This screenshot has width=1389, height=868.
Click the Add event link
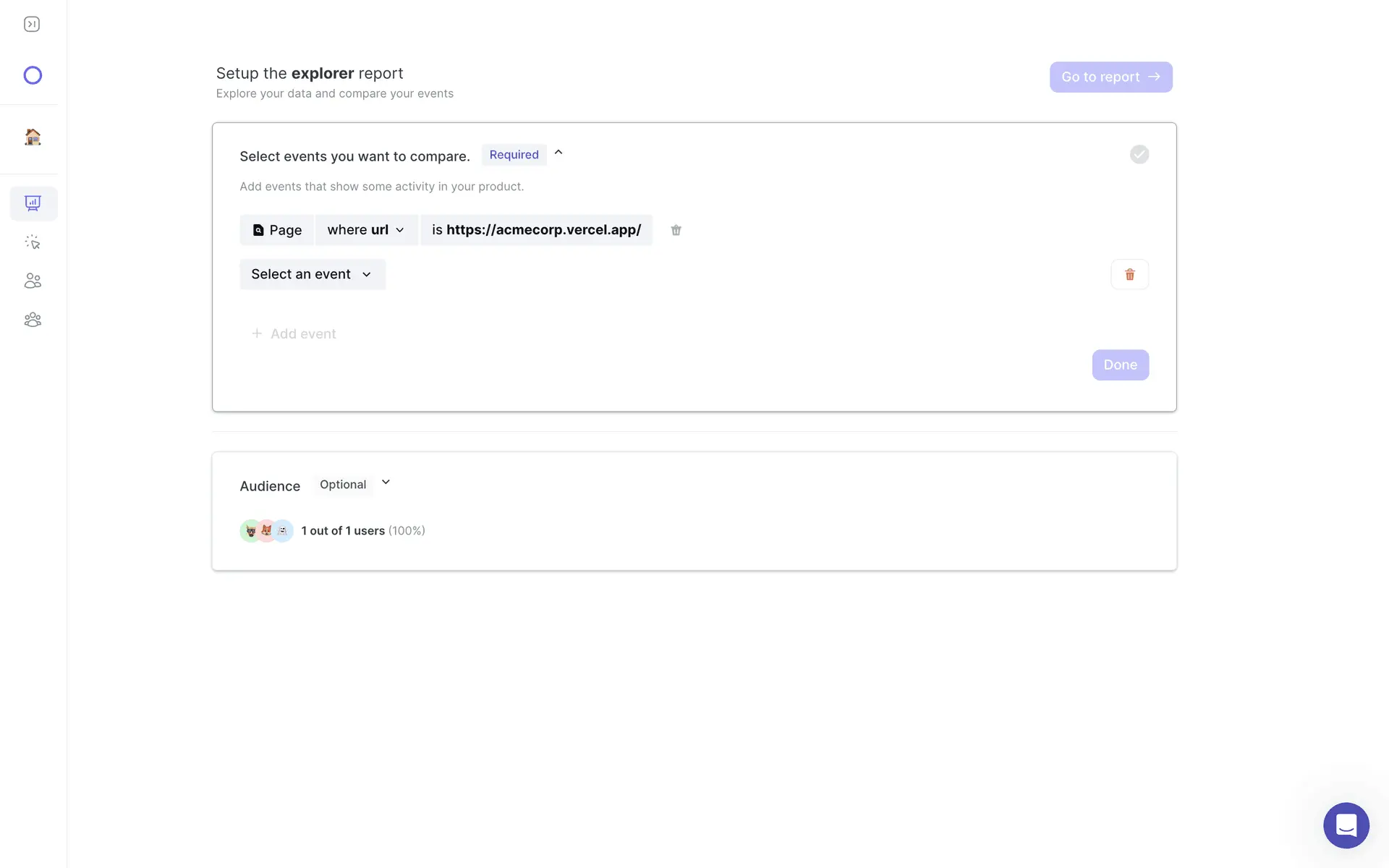[294, 333]
